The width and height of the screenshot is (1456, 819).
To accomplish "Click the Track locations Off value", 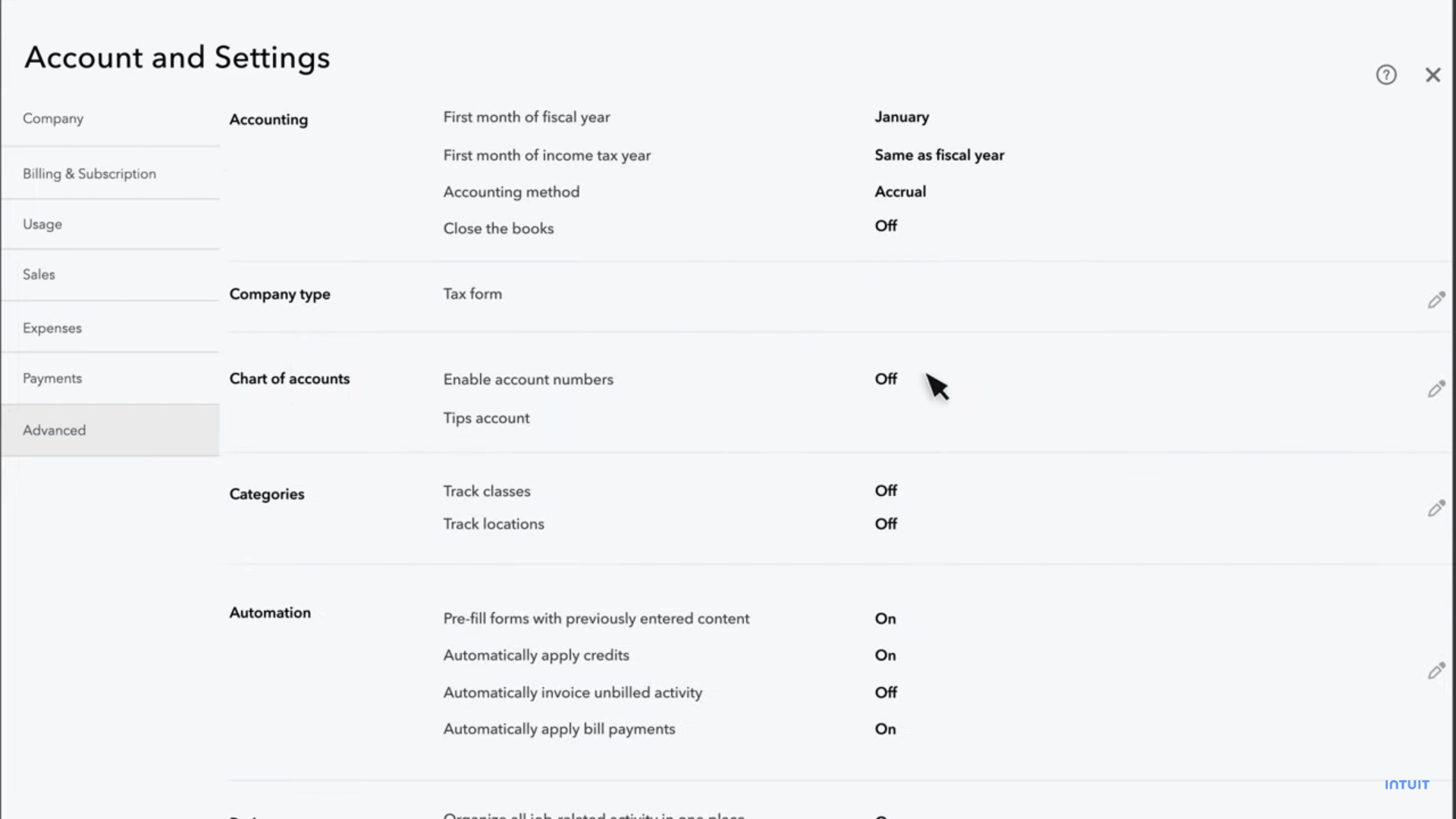I will [886, 524].
